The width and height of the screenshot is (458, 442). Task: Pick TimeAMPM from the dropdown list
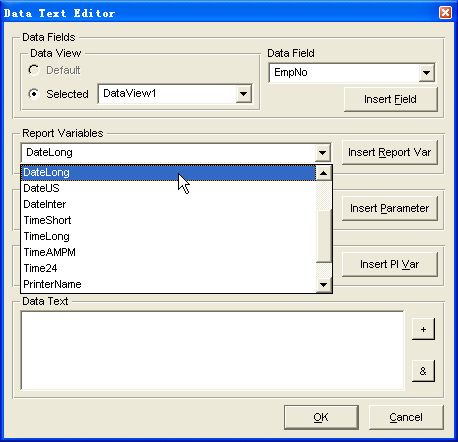[168, 252]
